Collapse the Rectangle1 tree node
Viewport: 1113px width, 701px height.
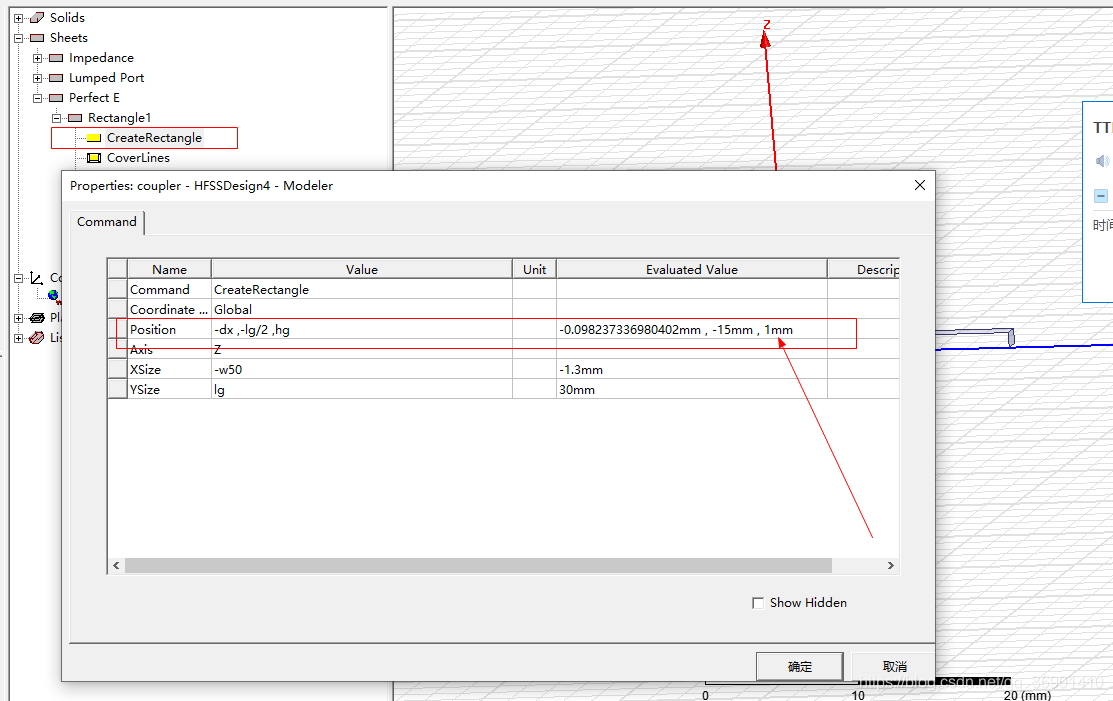click(x=57, y=118)
